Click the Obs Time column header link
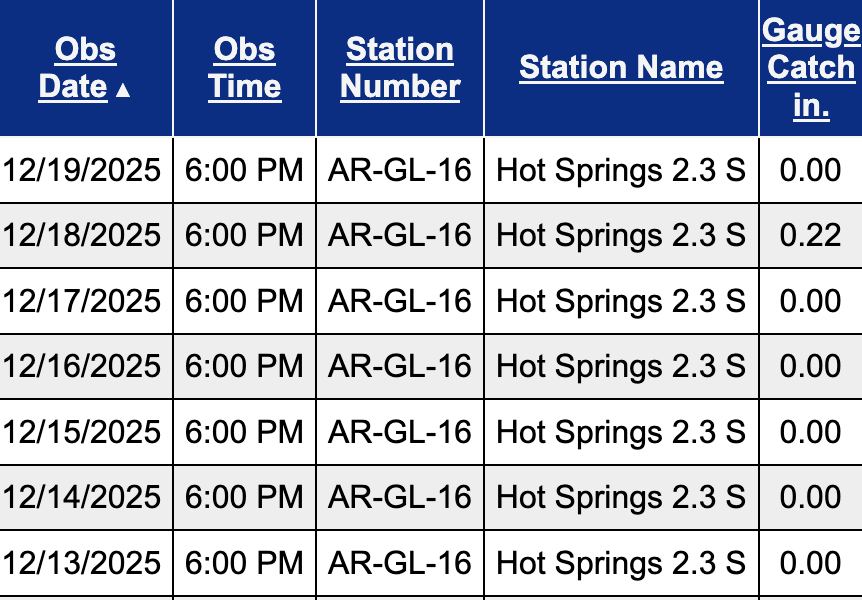 (244, 68)
